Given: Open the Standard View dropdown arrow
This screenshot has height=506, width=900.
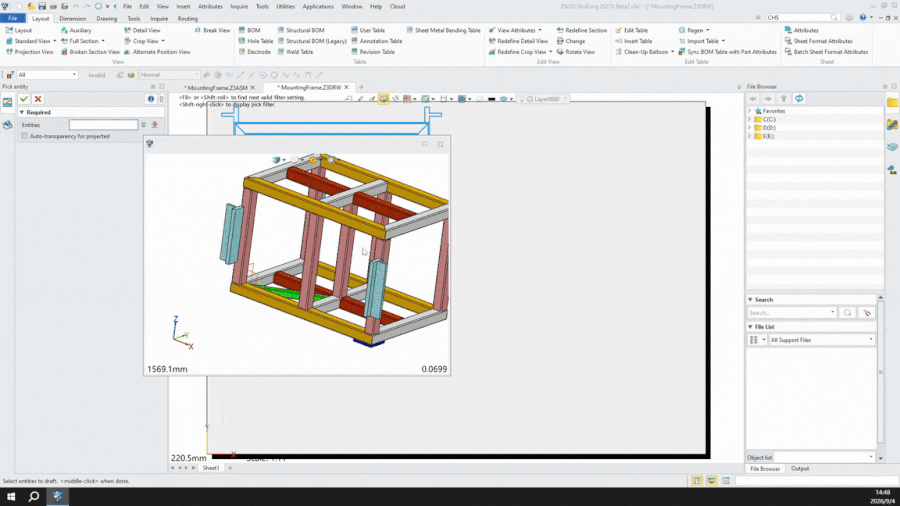Looking at the screenshot, I should pyautogui.click(x=55, y=41).
